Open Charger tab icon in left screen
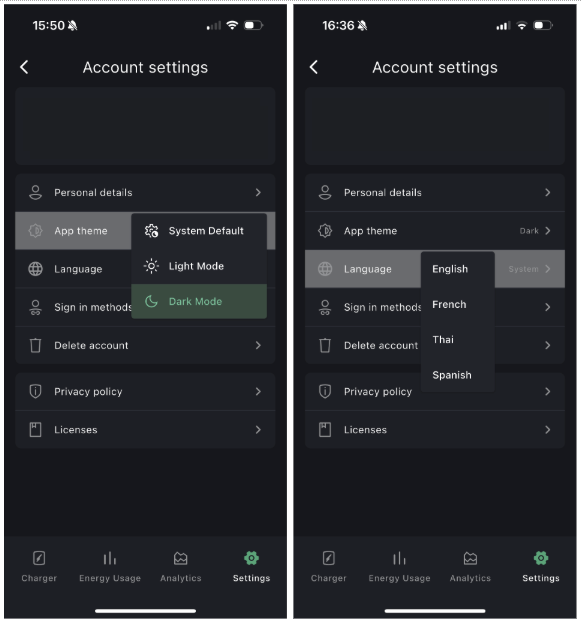The image size is (582, 626). (39, 558)
